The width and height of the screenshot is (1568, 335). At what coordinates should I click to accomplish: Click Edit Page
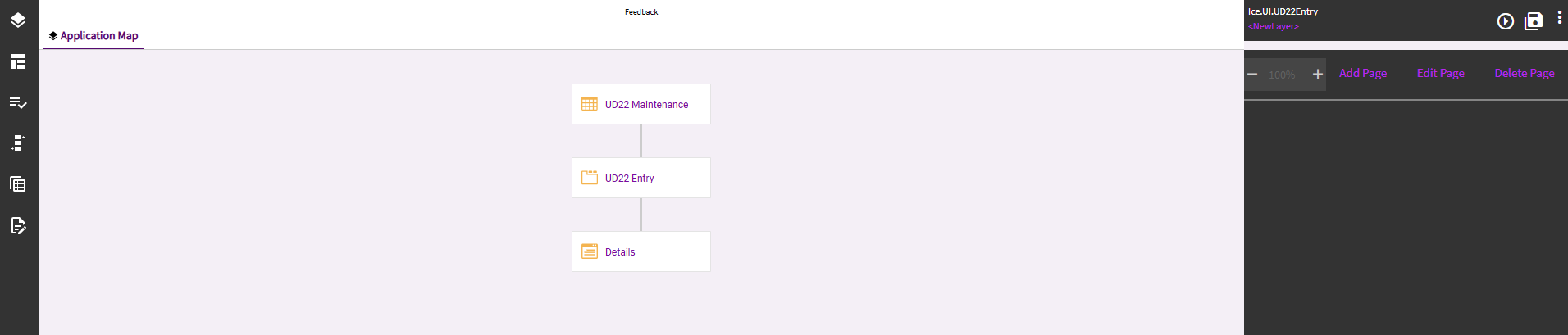[1441, 73]
